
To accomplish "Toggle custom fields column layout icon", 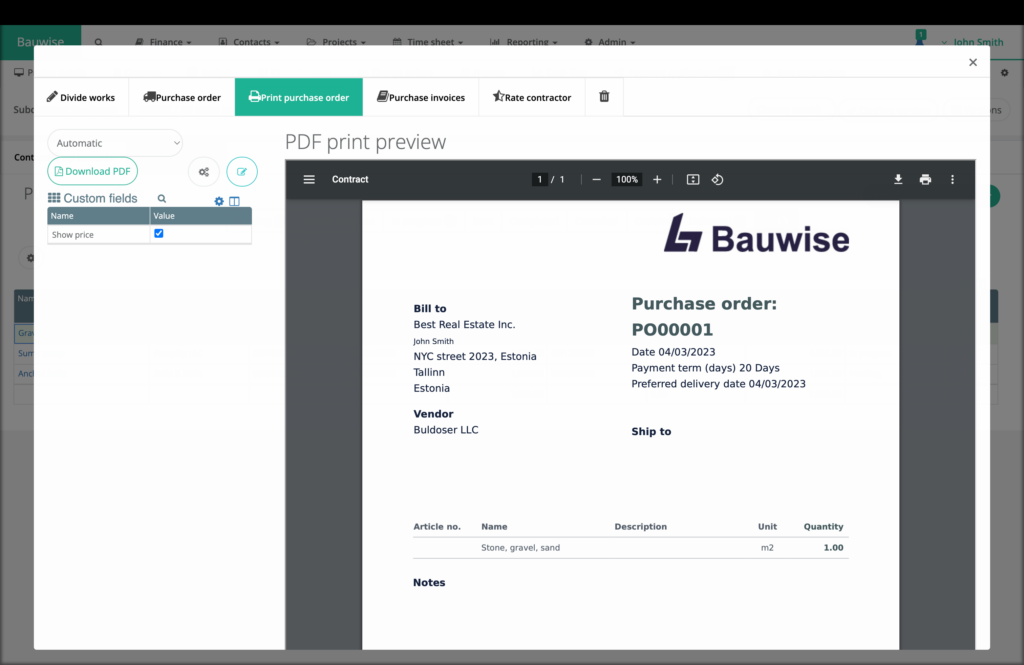I will pyautogui.click(x=234, y=201).
